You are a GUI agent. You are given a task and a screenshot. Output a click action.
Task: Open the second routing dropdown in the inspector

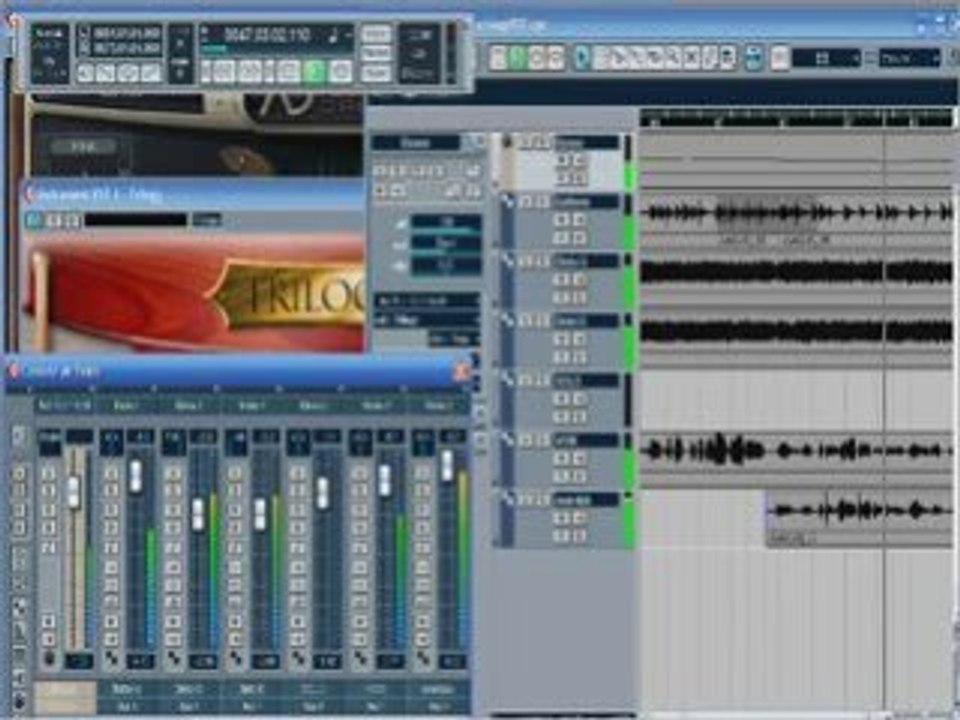pyautogui.click(x=427, y=320)
